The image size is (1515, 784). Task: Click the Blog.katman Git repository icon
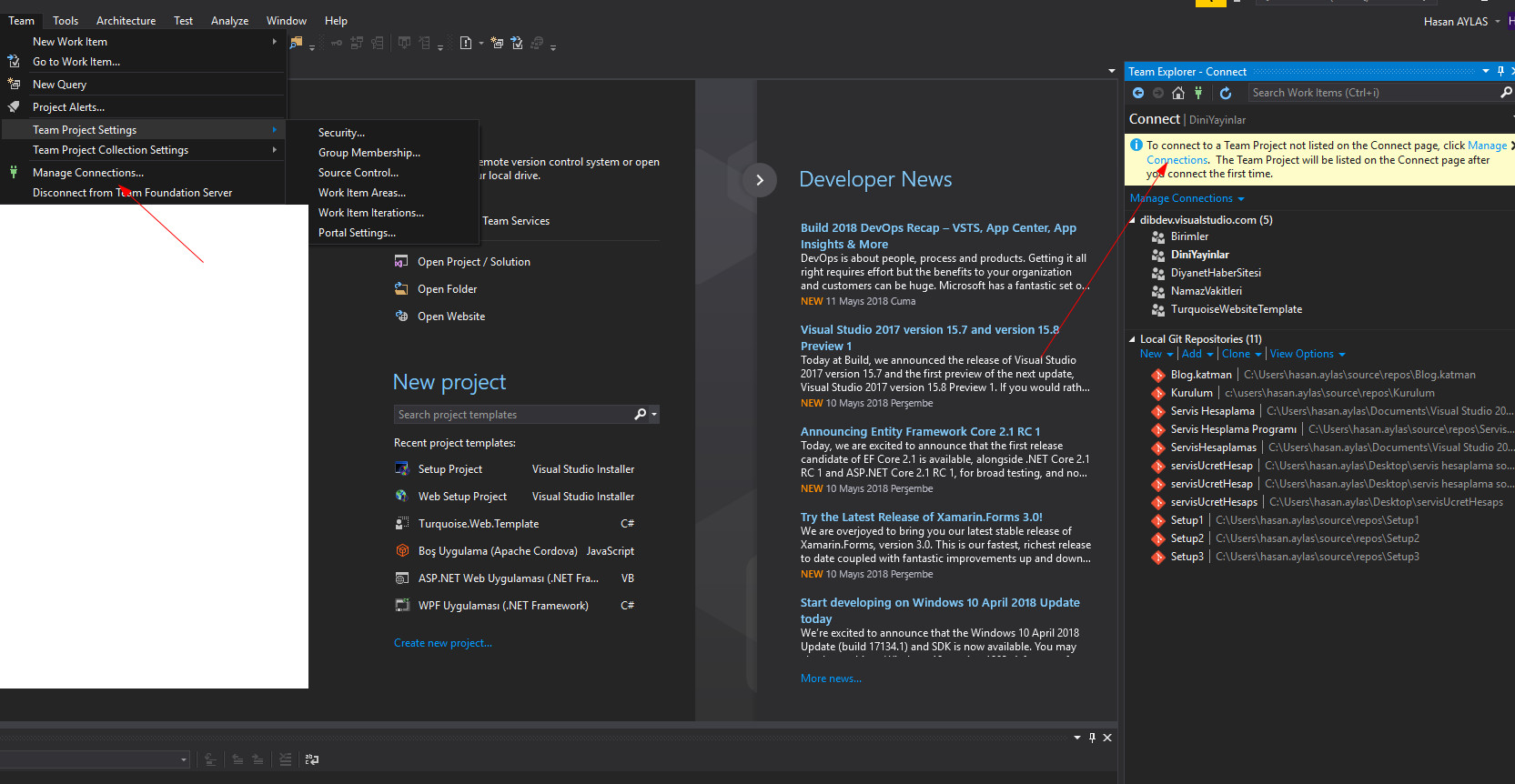(x=1157, y=375)
